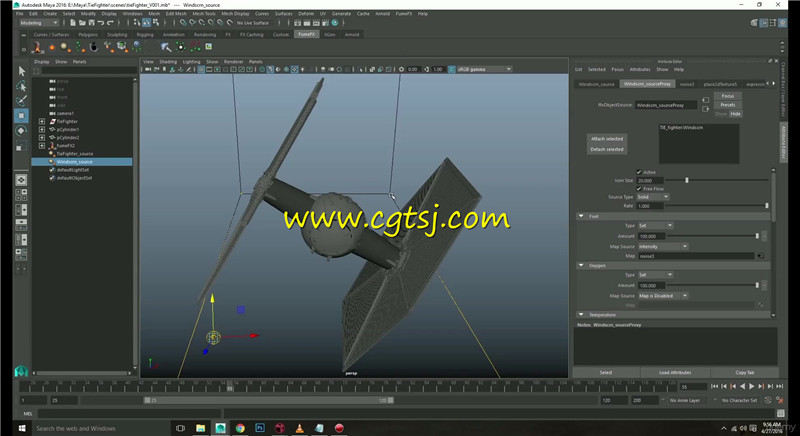This screenshot has width=800, height=436.
Task: Click the FumeFX Particle Source shelf icon
Action: pos(80,47)
